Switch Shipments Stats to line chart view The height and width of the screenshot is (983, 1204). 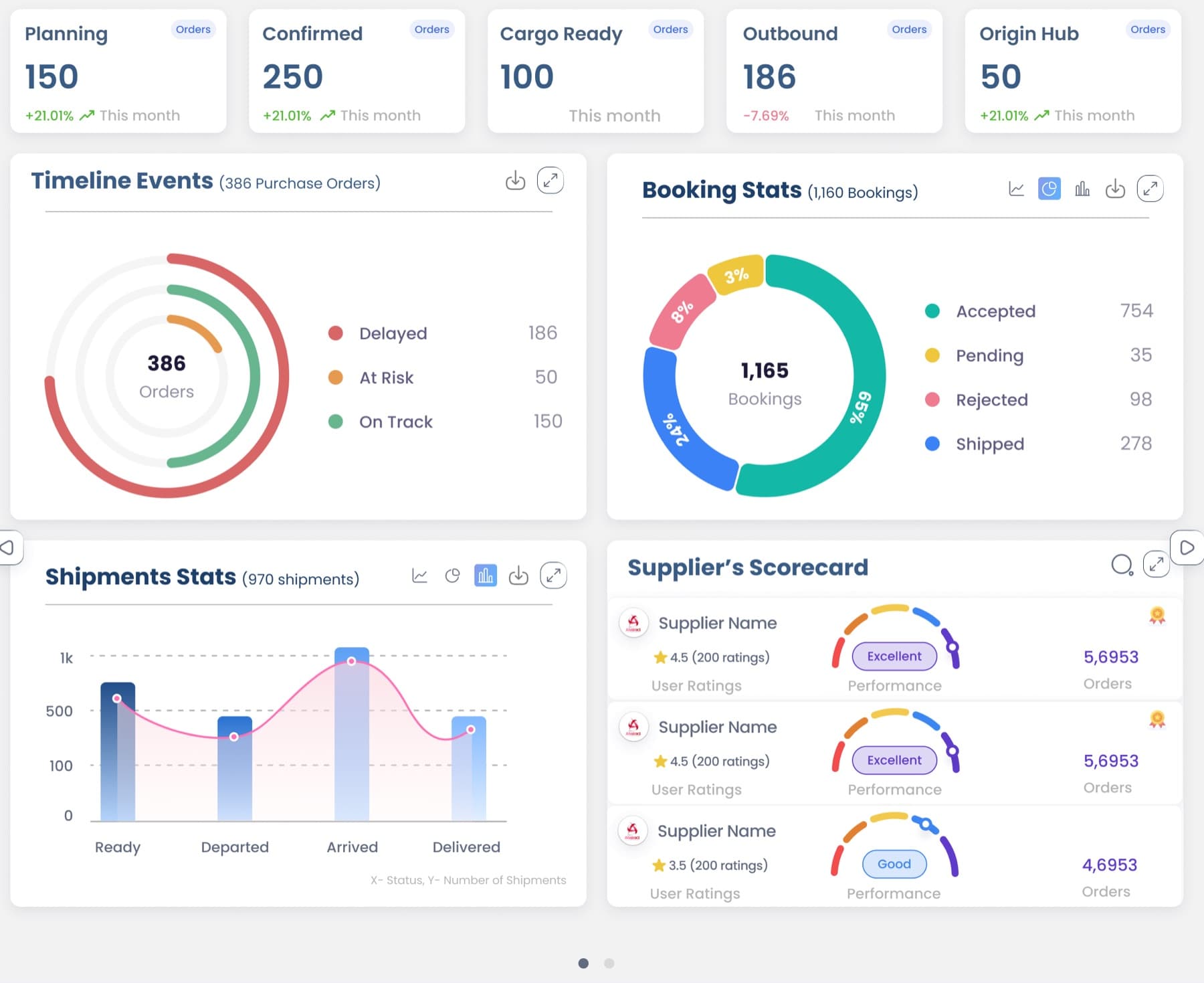pyautogui.click(x=419, y=575)
